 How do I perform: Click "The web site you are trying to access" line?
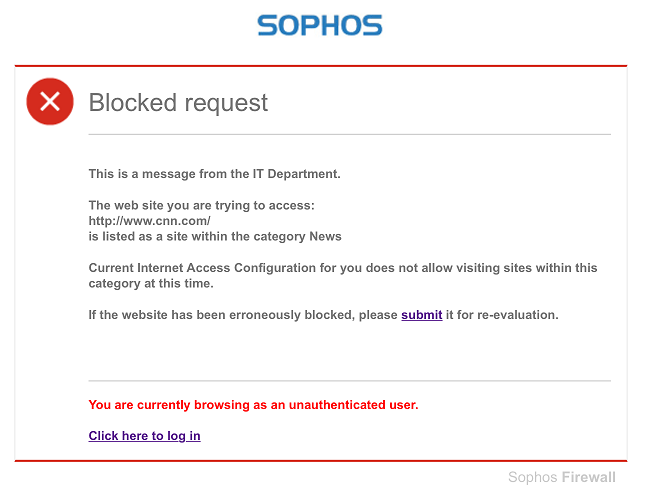click(x=202, y=205)
